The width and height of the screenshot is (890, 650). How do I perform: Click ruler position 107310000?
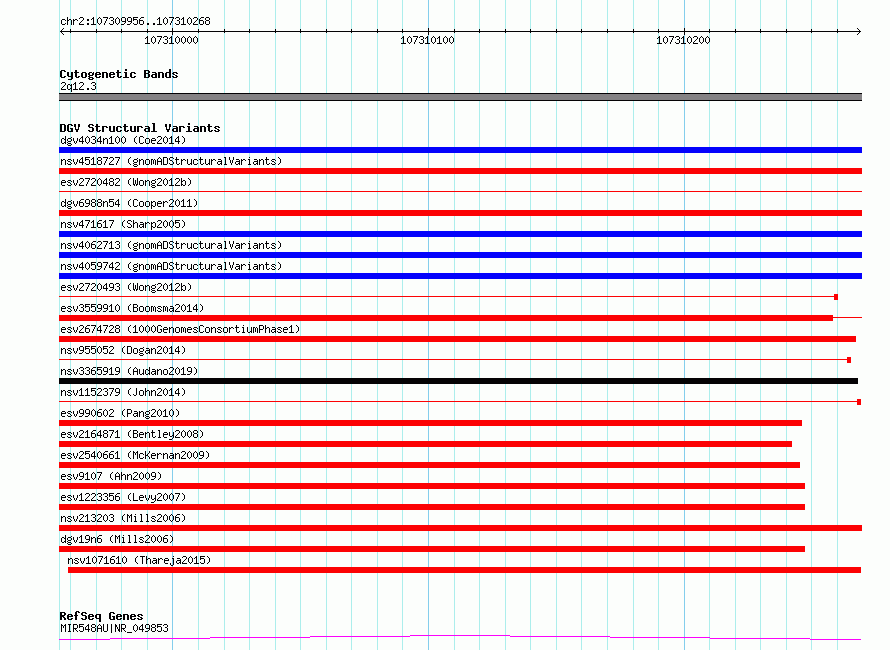coord(171,40)
